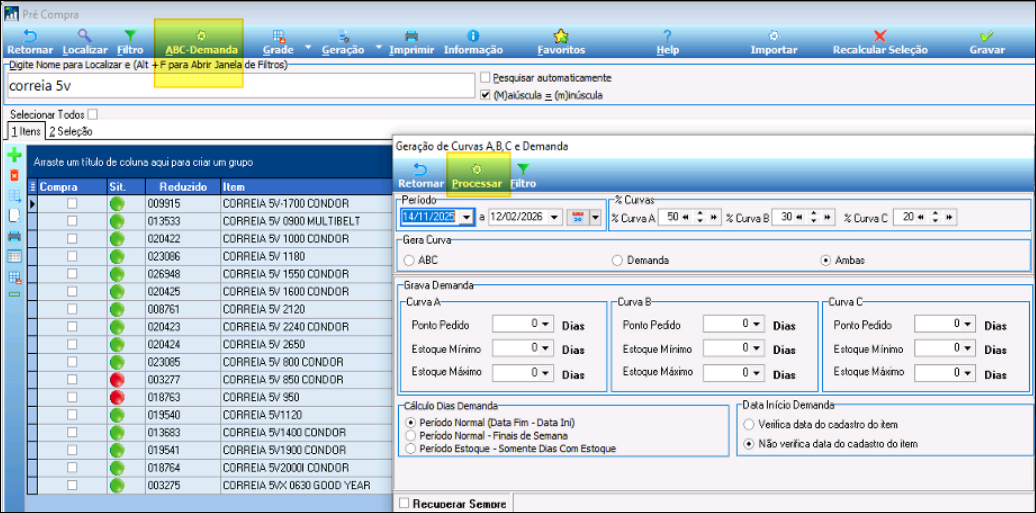Click the Imprimir printer icon
Screen dimensions: 1036x513
coord(411,36)
